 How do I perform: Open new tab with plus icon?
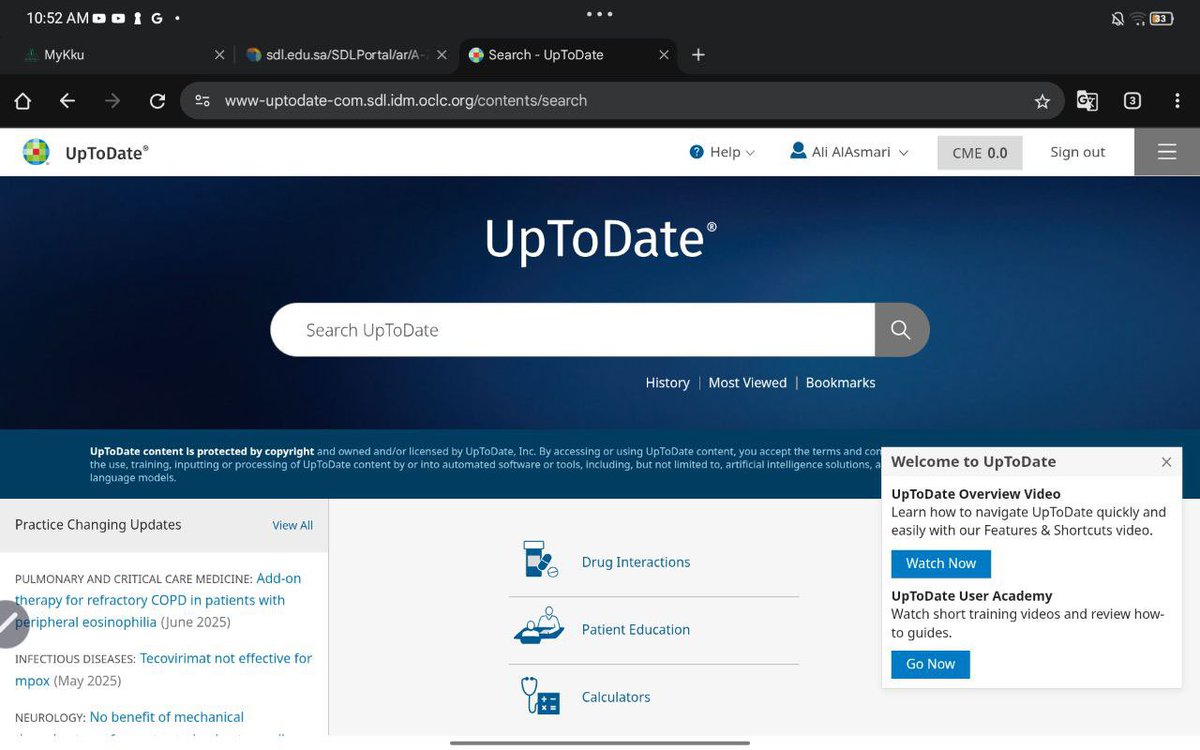coord(698,55)
